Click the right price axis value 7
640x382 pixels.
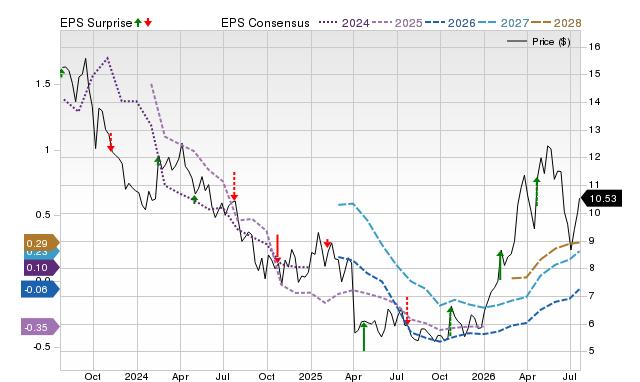click(x=592, y=295)
